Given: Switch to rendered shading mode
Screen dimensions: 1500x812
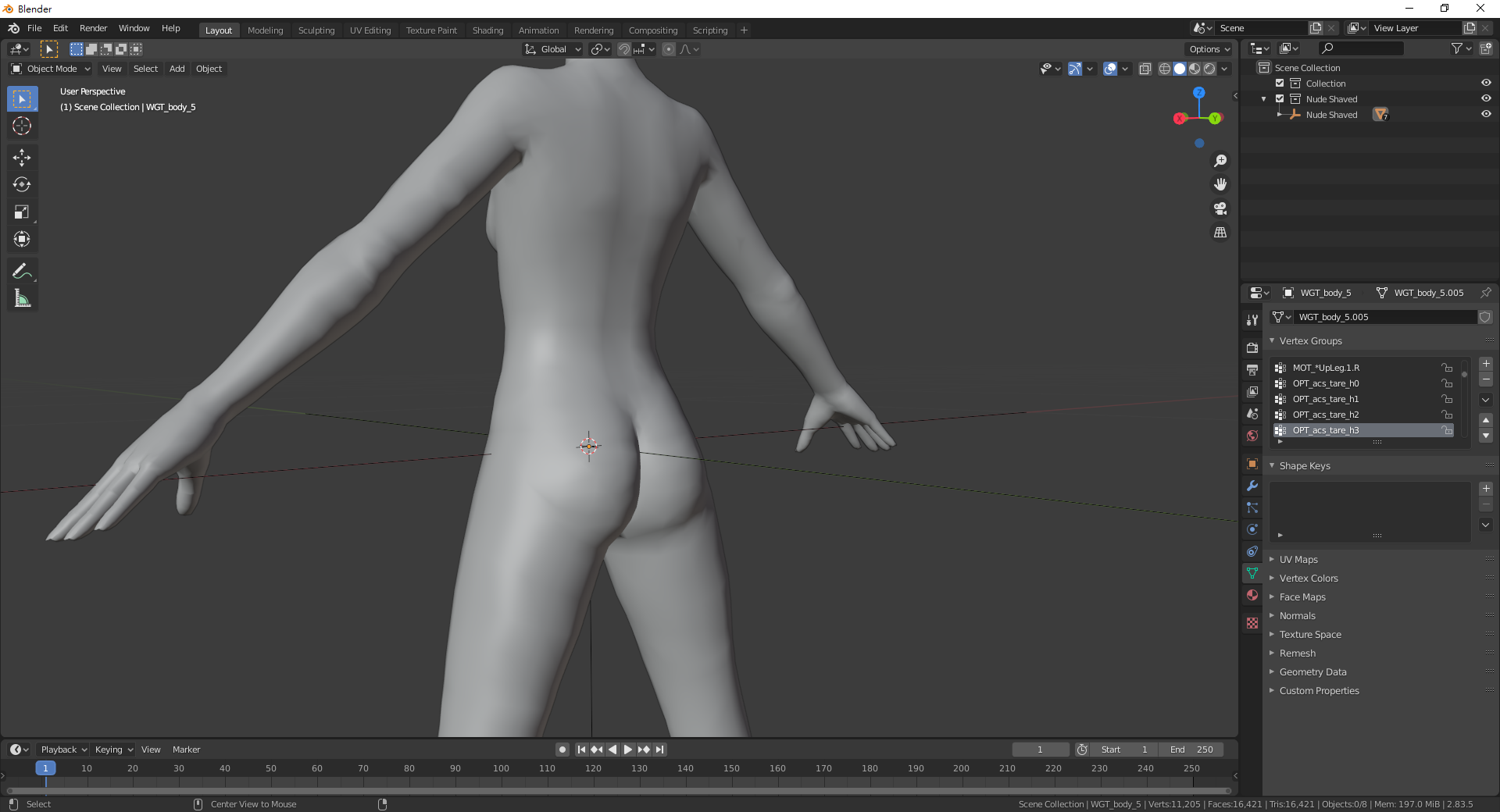Looking at the screenshot, I should [1209, 69].
